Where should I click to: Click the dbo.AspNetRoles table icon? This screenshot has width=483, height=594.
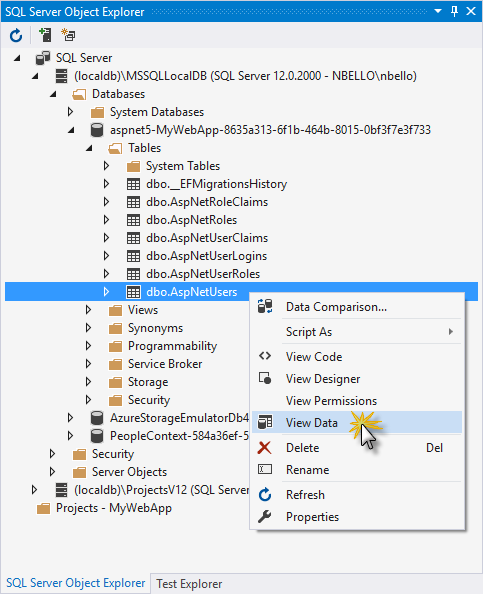133,220
